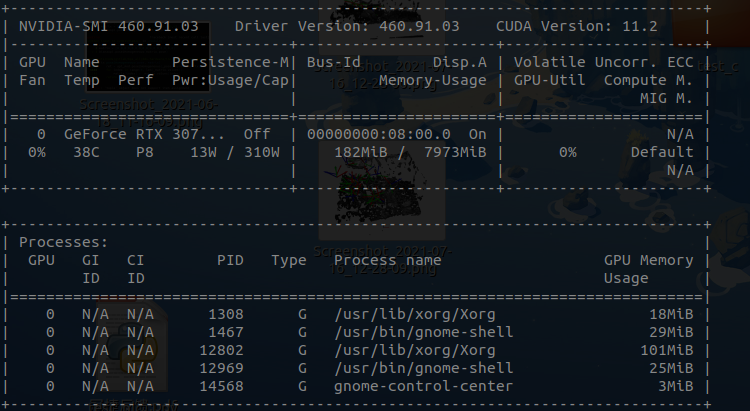Click /usr/bin/gnome-shell of PID 12969
The height and width of the screenshot is (411, 750).
pos(424,368)
